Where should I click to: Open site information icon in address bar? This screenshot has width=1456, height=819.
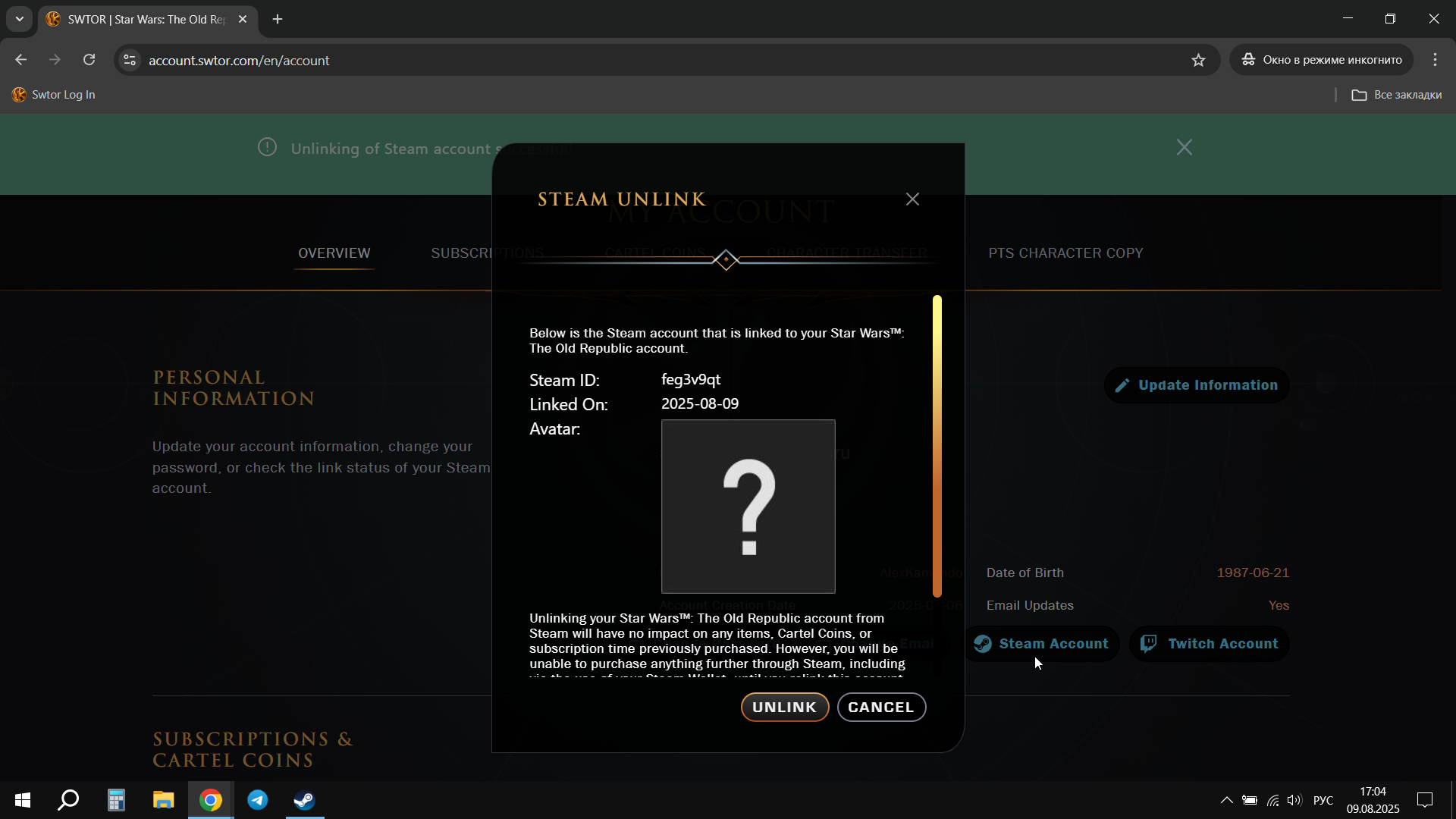pyautogui.click(x=130, y=60)
